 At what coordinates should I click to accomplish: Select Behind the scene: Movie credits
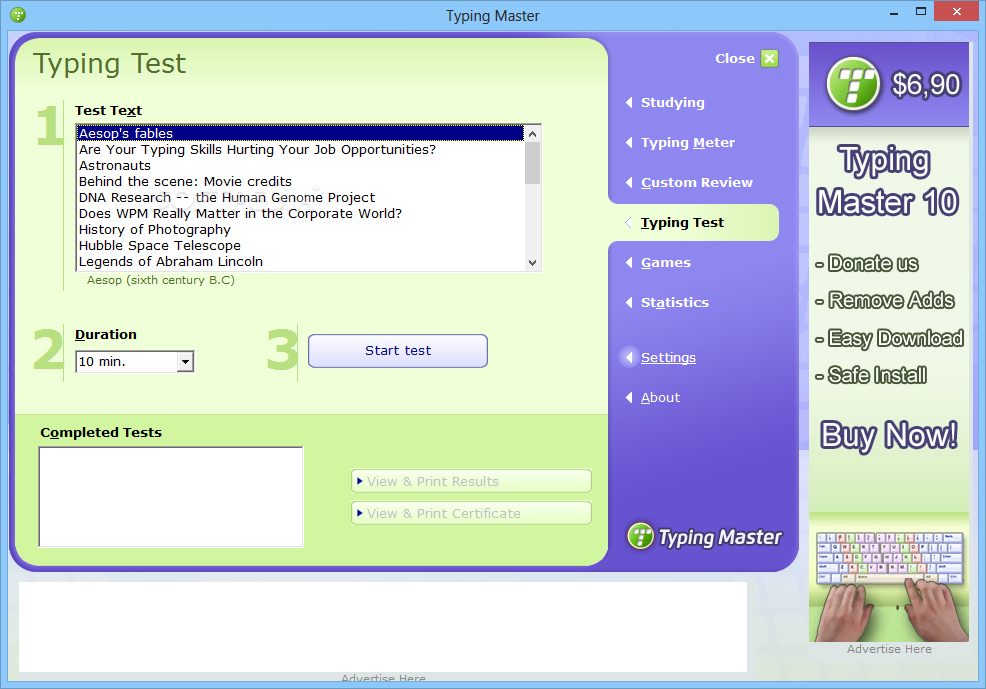point(301,182)
